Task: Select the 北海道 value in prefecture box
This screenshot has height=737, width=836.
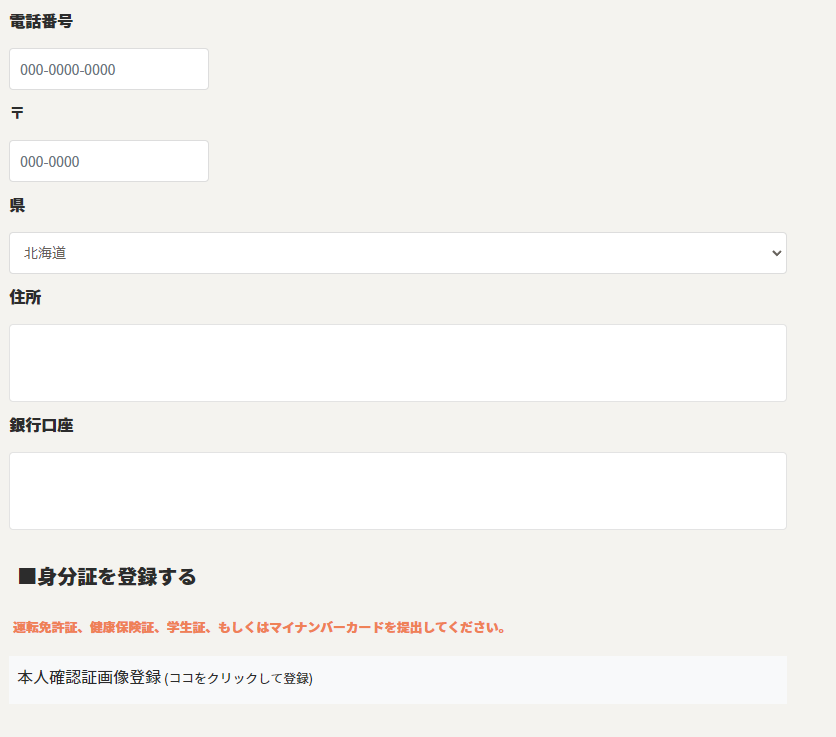Action: pyautogui.click(x=46, y=254)
